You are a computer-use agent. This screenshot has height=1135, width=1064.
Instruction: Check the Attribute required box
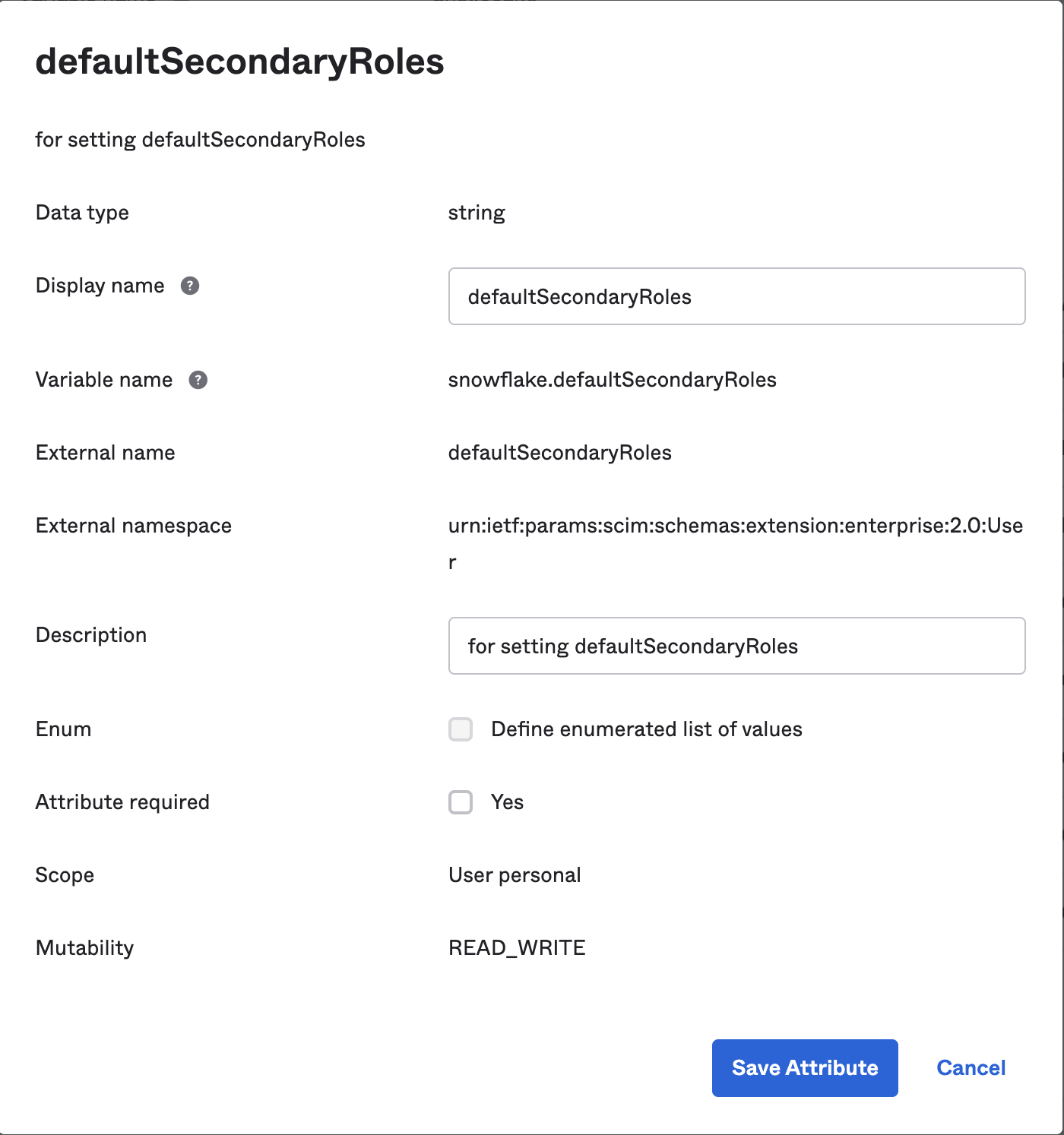pyautogui.click(x=461, y=802)
